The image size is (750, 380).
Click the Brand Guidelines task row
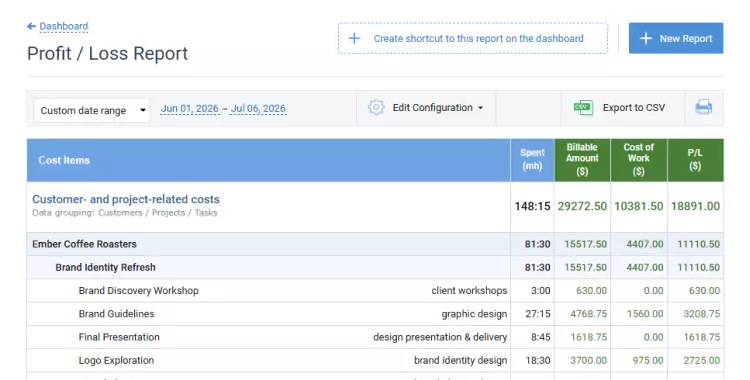[x=375, y=314]
